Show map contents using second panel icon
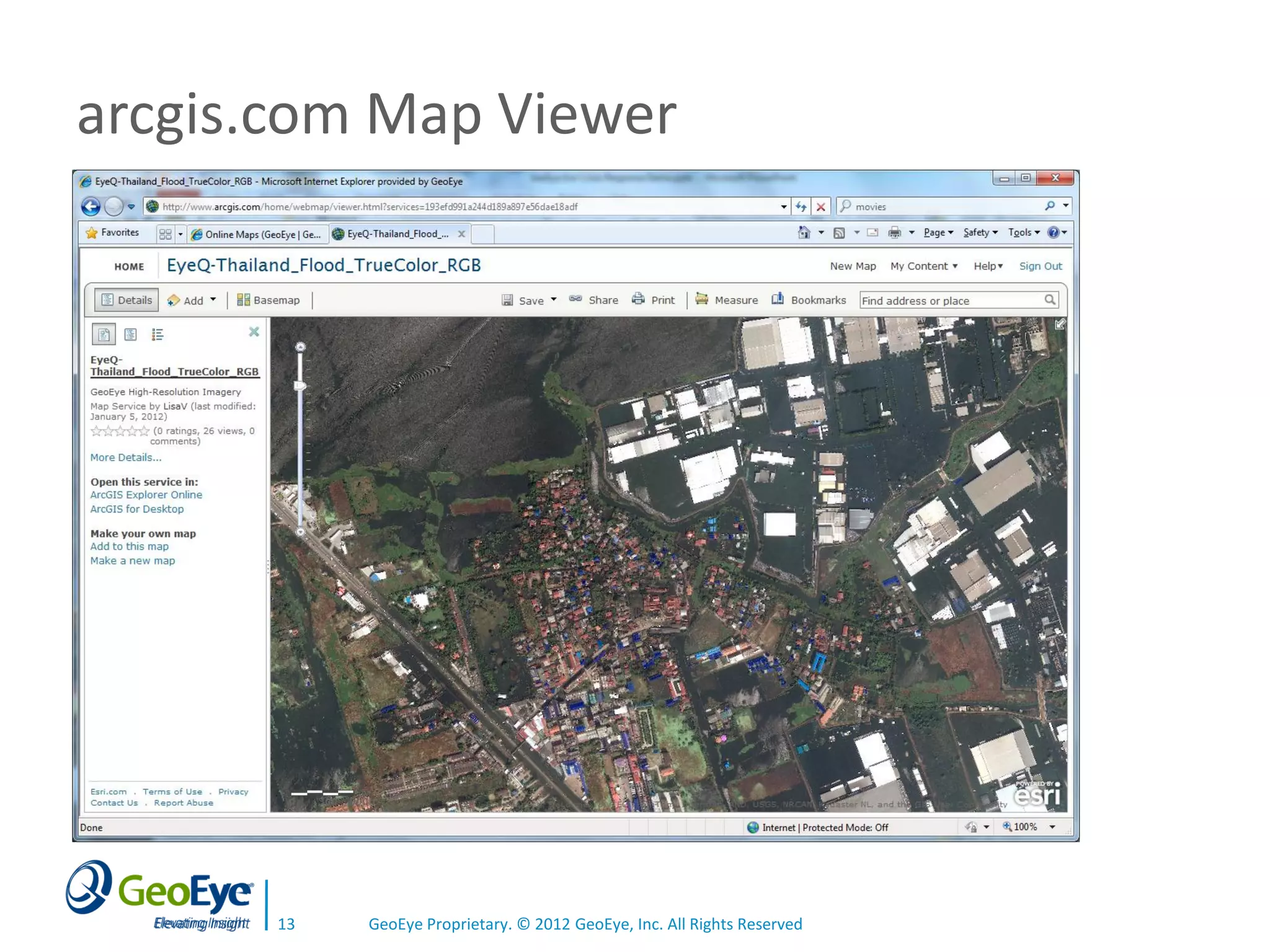The image size is (1270, 952). pos(130,335)
